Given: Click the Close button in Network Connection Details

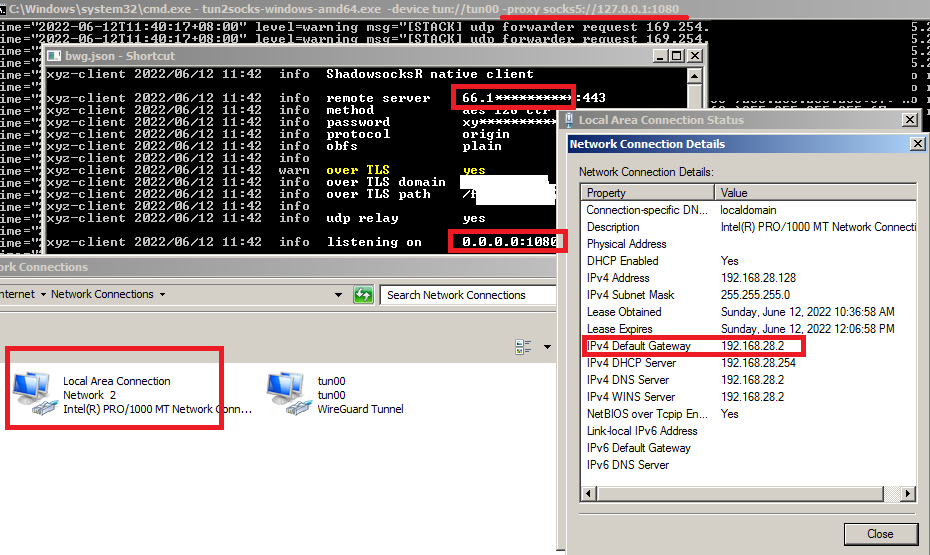Looking at the screenshot, I should (x=880, y=534).
